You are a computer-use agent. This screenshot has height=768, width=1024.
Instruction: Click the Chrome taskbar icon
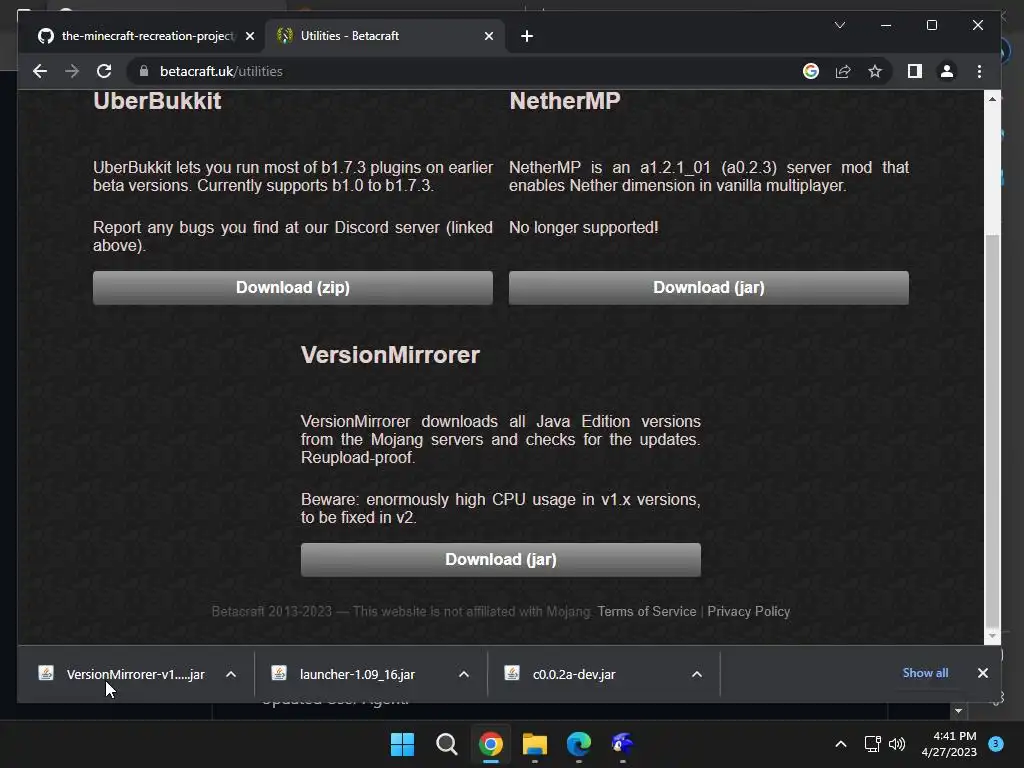pyautogui.click(x=490, y=744)
